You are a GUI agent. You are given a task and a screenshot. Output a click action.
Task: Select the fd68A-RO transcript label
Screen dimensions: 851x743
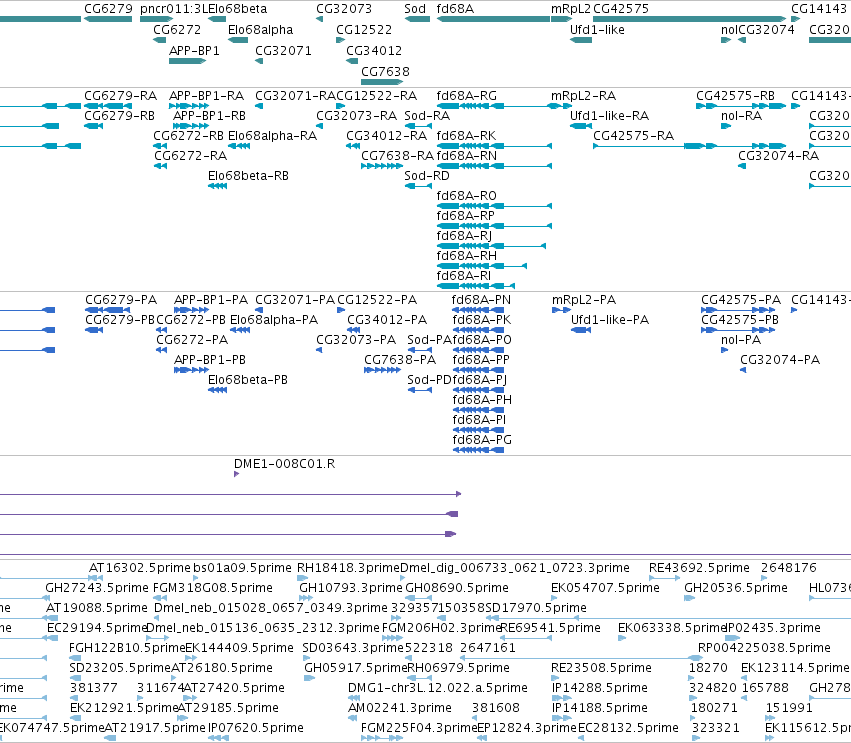(467, 196)
